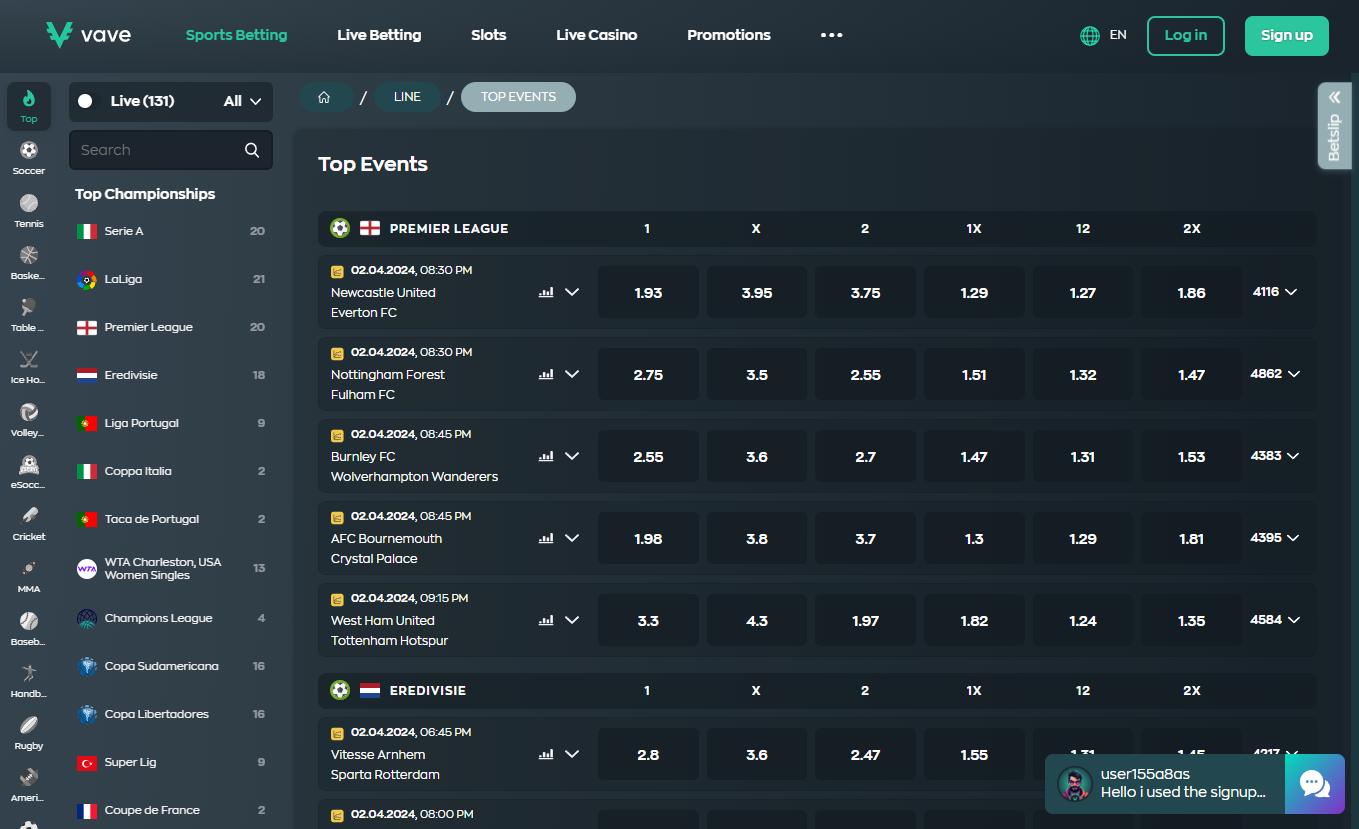Open the Cricket sport category
This screenshot has width=1359, height=829.
[29, 522]
